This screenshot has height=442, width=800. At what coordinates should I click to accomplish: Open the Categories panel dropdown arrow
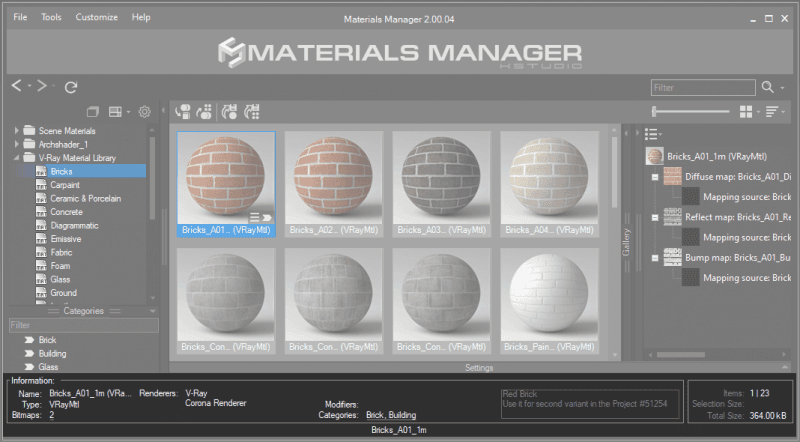tap(152, 311)
